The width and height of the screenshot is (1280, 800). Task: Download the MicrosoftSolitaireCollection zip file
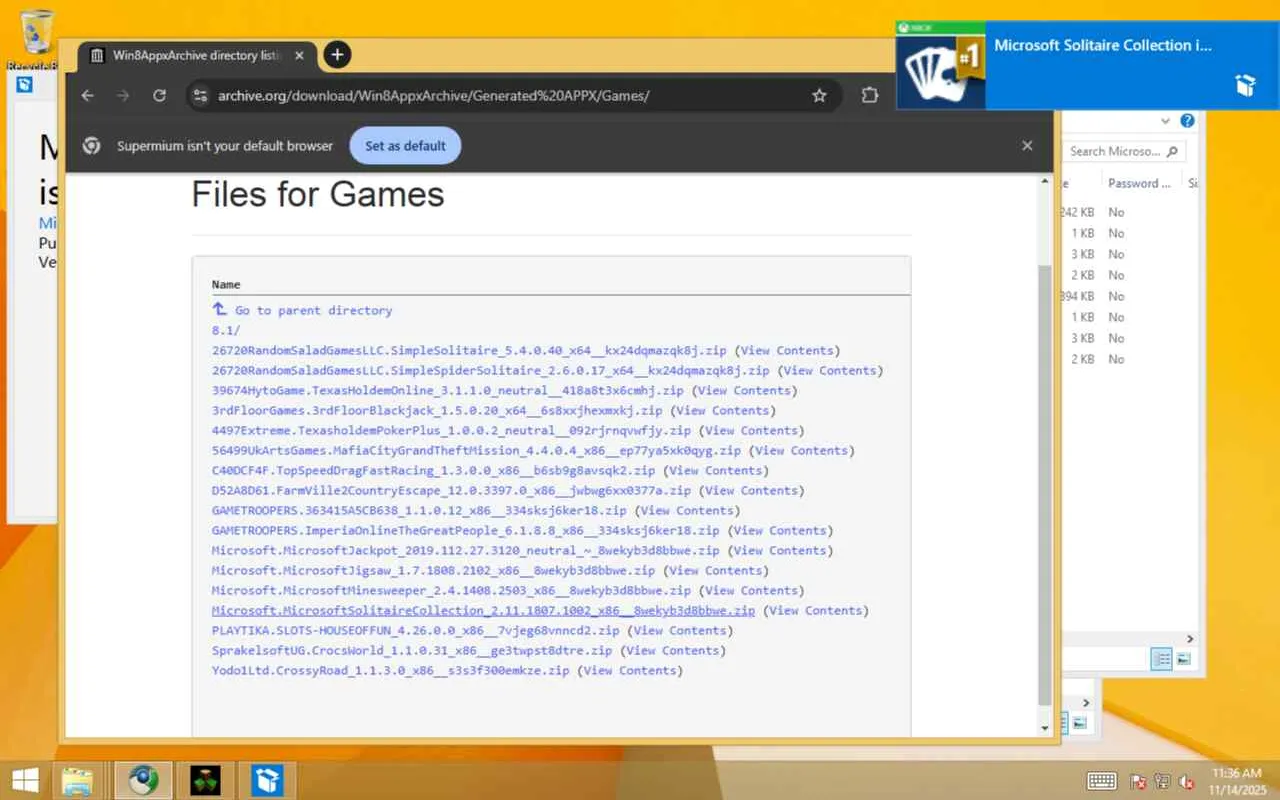pyautogui.click(x=484, y=610)
